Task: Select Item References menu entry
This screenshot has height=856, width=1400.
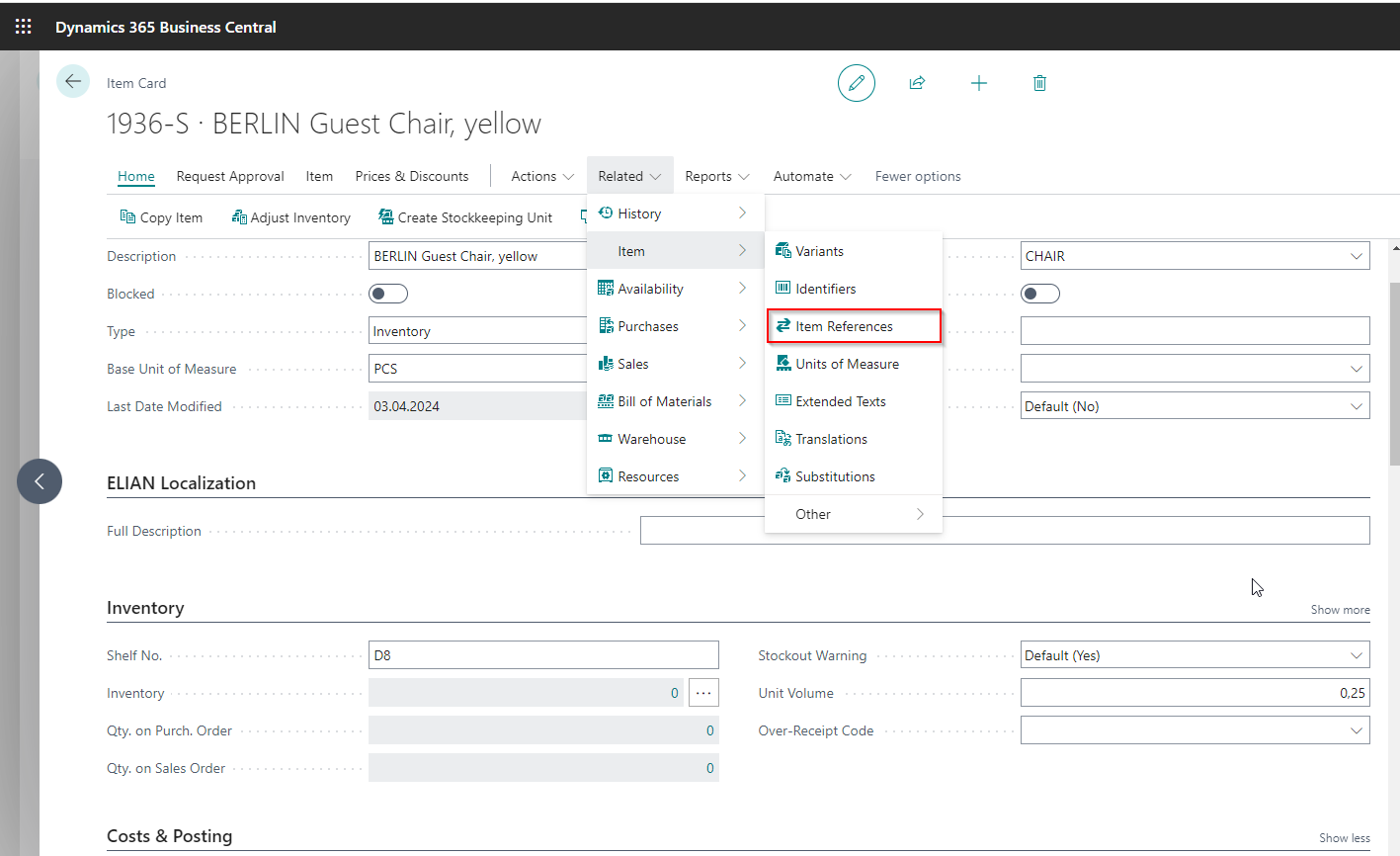Action: coord(854,326)
